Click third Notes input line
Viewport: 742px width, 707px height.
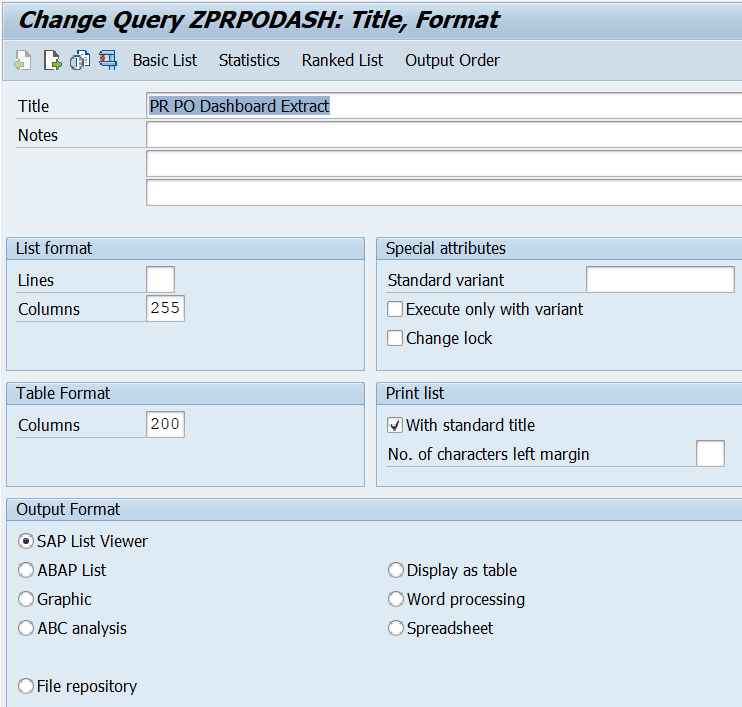click(444, 193)
